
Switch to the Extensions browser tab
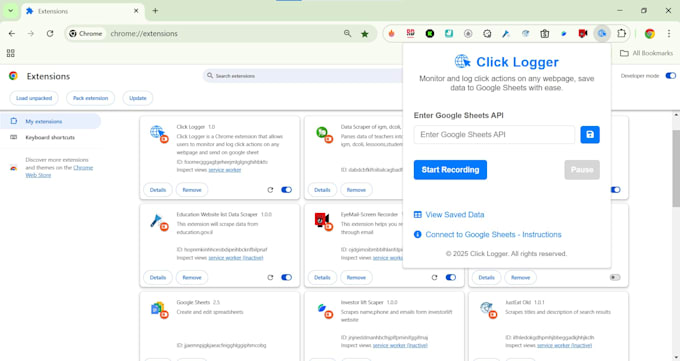click(x=82, y=11)
